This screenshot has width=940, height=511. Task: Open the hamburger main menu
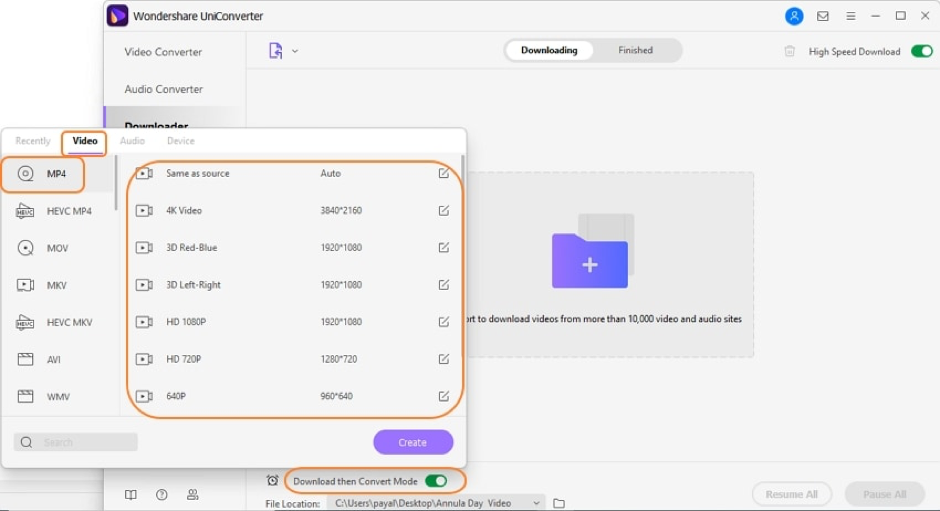tap(851, 16)
